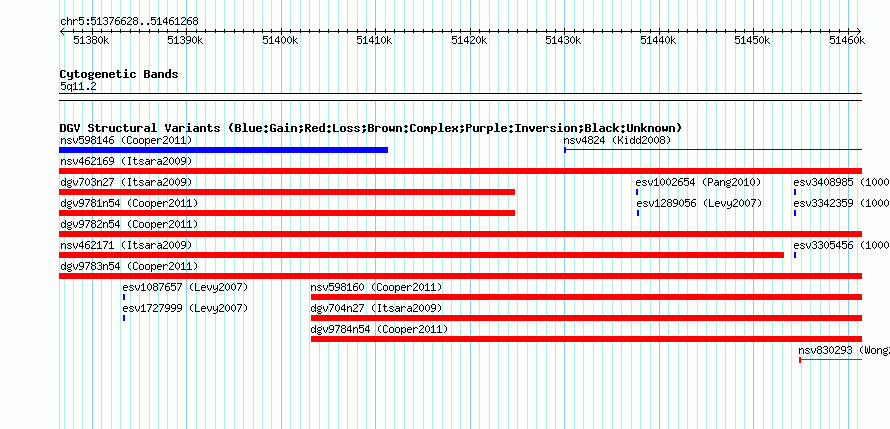Viewport: 890px width, 429px height.
Task: Click the chr5:51376628..51461268 coordinates label
Action: pos(129,22)
